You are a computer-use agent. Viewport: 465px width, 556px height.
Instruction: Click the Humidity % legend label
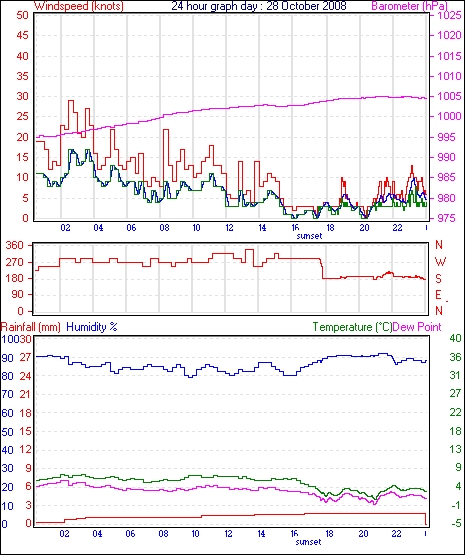[92, 327]
